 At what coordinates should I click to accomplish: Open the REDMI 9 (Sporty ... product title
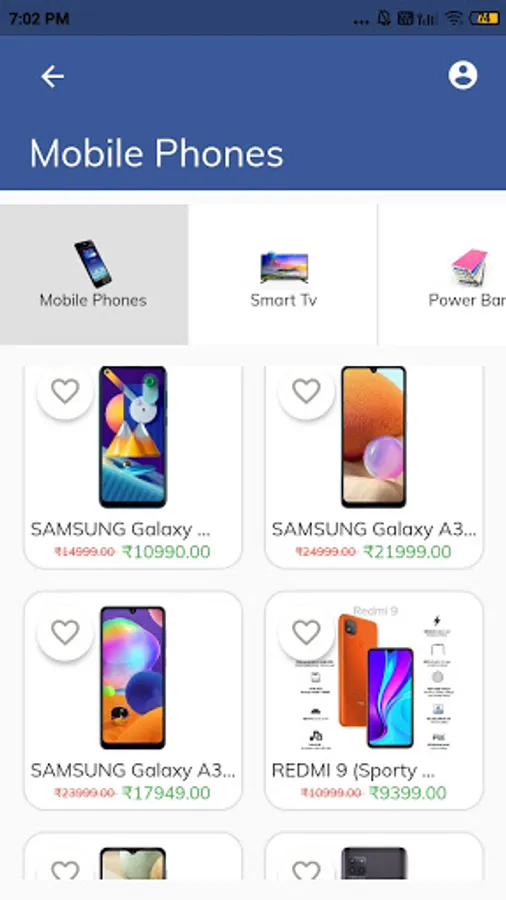[353, 771]
